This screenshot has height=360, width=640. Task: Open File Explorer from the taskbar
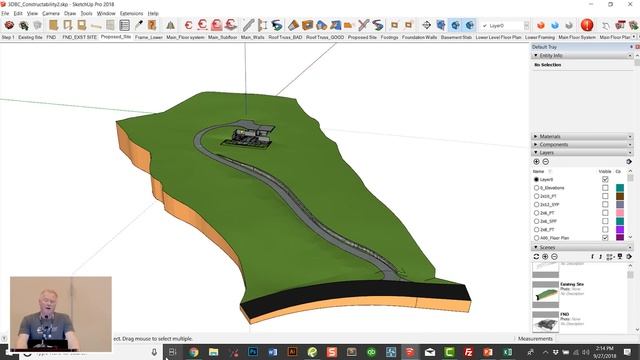(213, 351)
